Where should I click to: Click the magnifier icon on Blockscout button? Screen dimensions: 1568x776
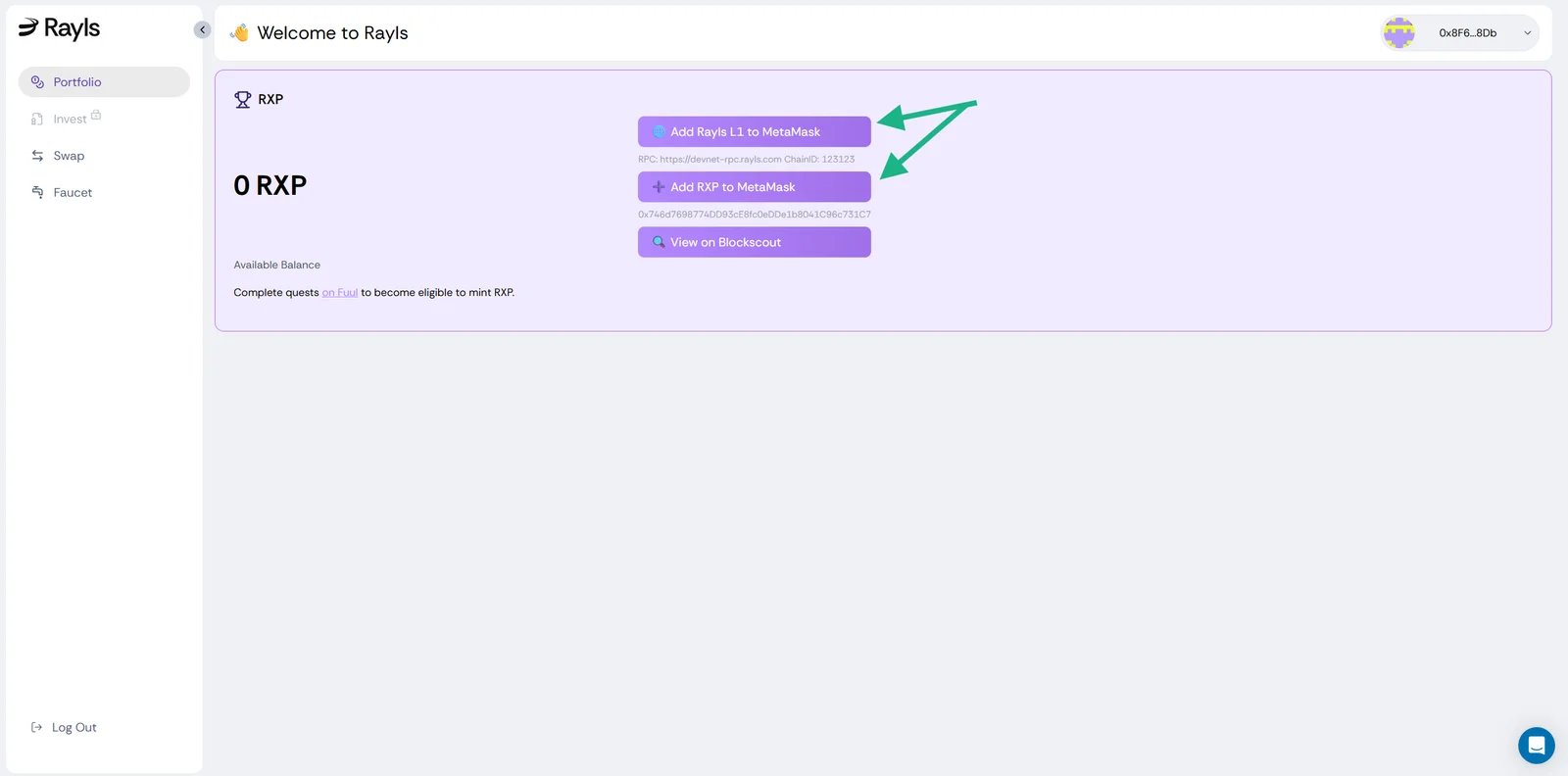click(659, 242)
